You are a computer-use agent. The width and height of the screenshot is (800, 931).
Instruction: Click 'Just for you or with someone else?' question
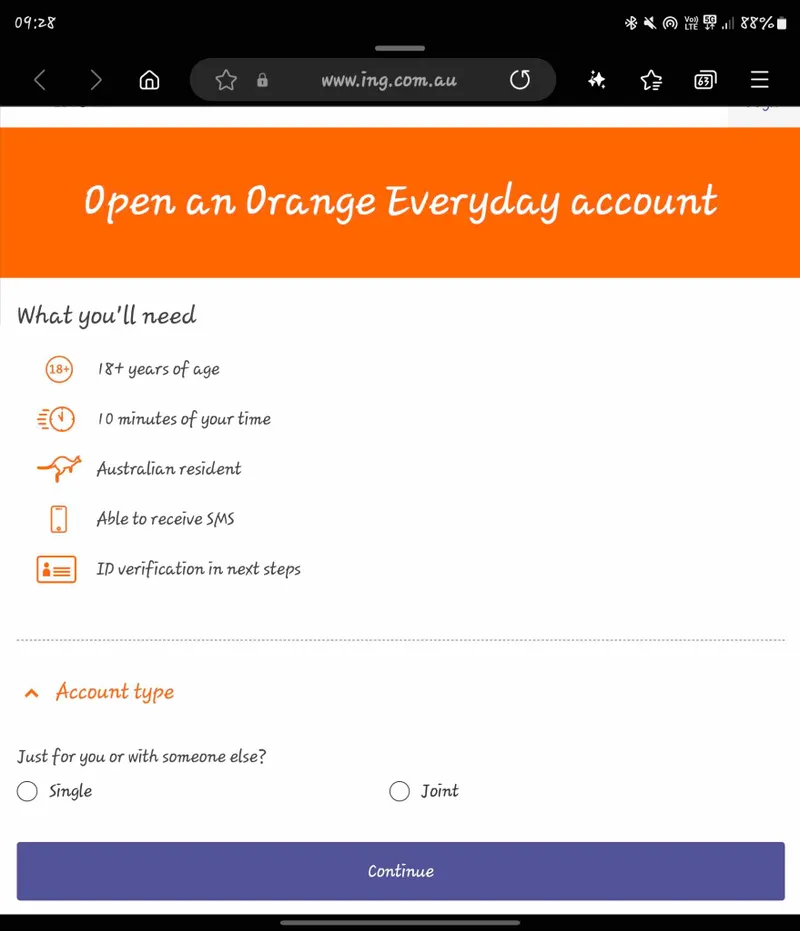point(141,756)
